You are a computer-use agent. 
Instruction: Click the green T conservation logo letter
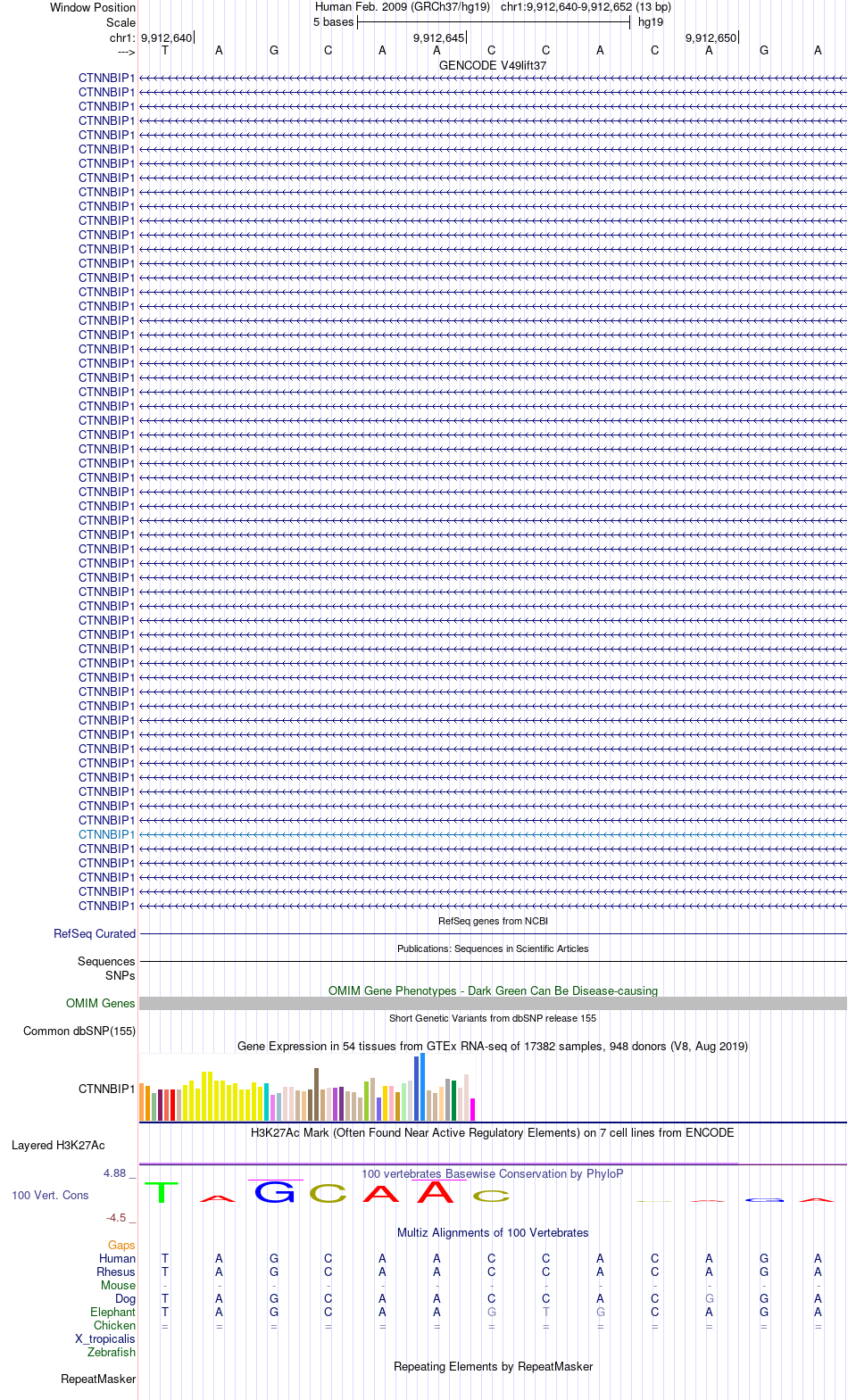(x=162, y=1192)
